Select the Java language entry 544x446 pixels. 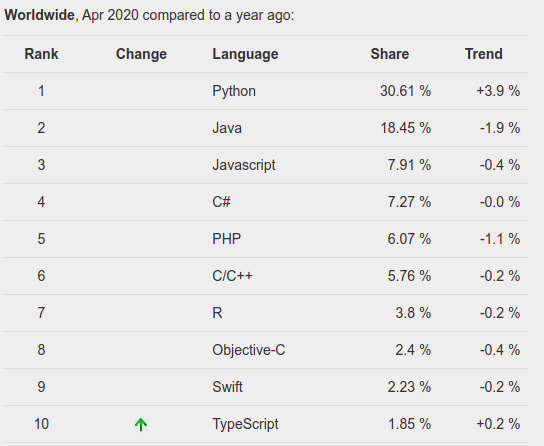(227, 128)
